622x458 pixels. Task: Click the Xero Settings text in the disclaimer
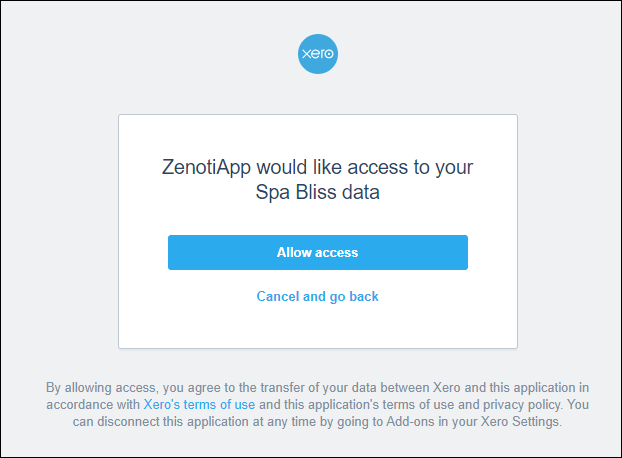tap(520, 422)
